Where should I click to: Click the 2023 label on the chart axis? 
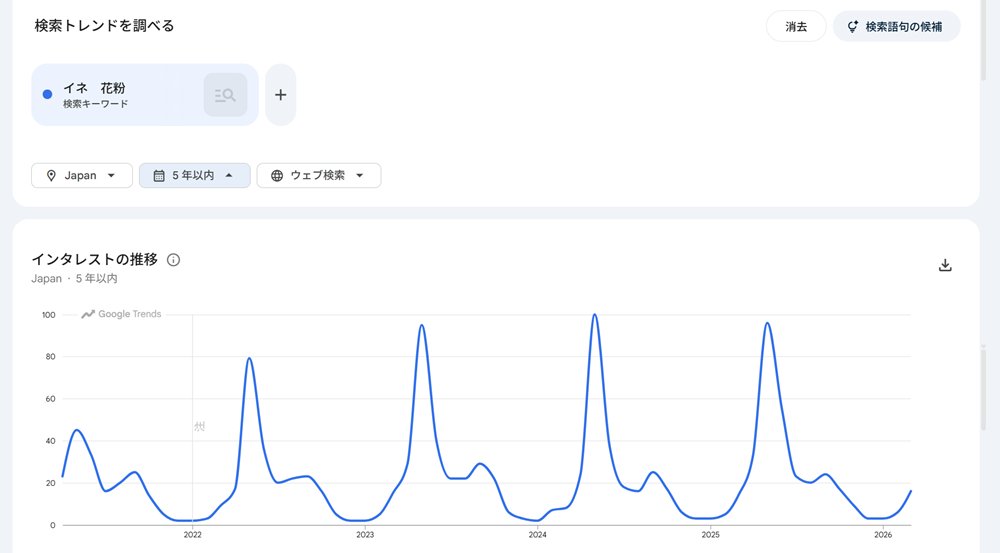coord(365,535)
